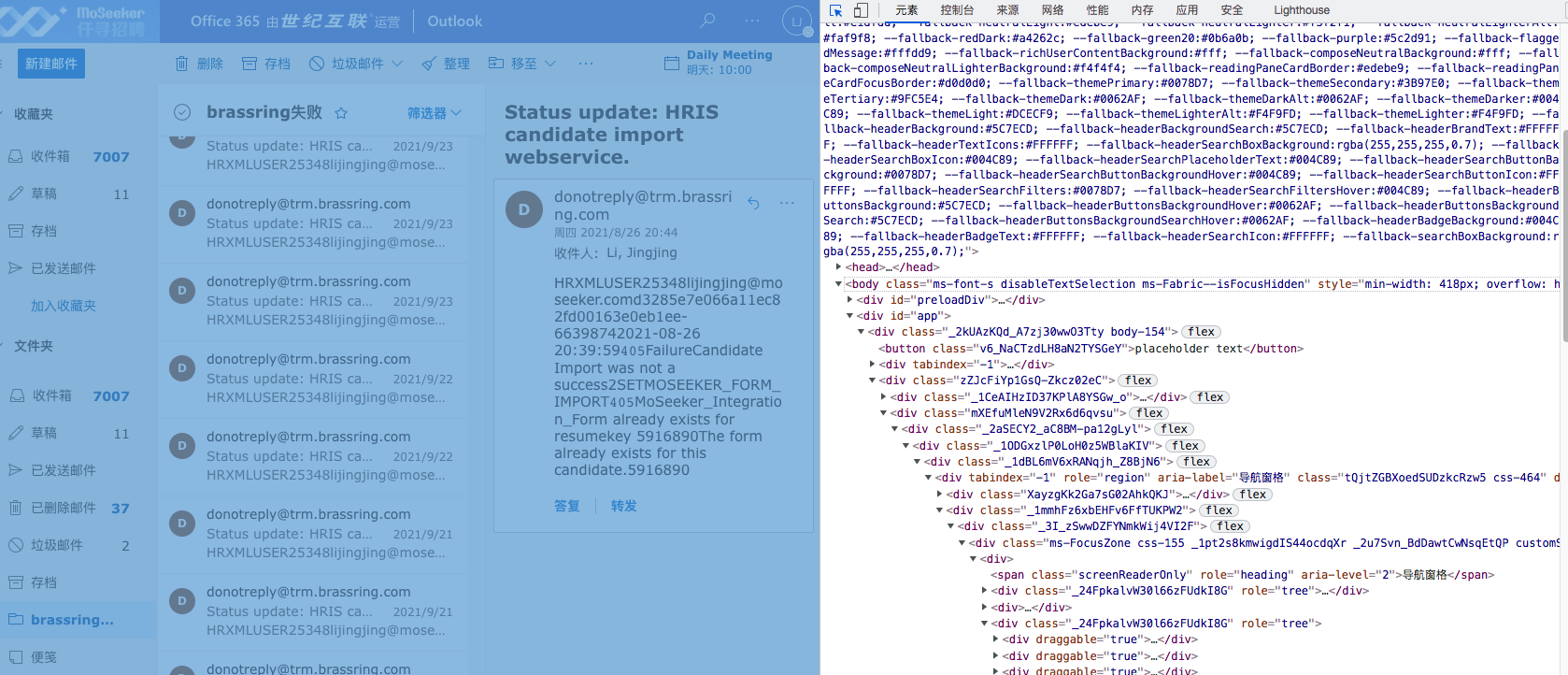The height and width of the screenshot is (675, 1568).
Task: Click the search magnifier in Outlook header
Action: 708,21
